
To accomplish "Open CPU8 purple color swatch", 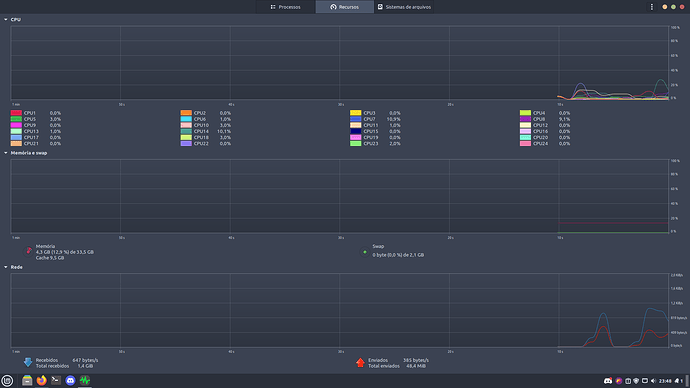I will 525,119.
